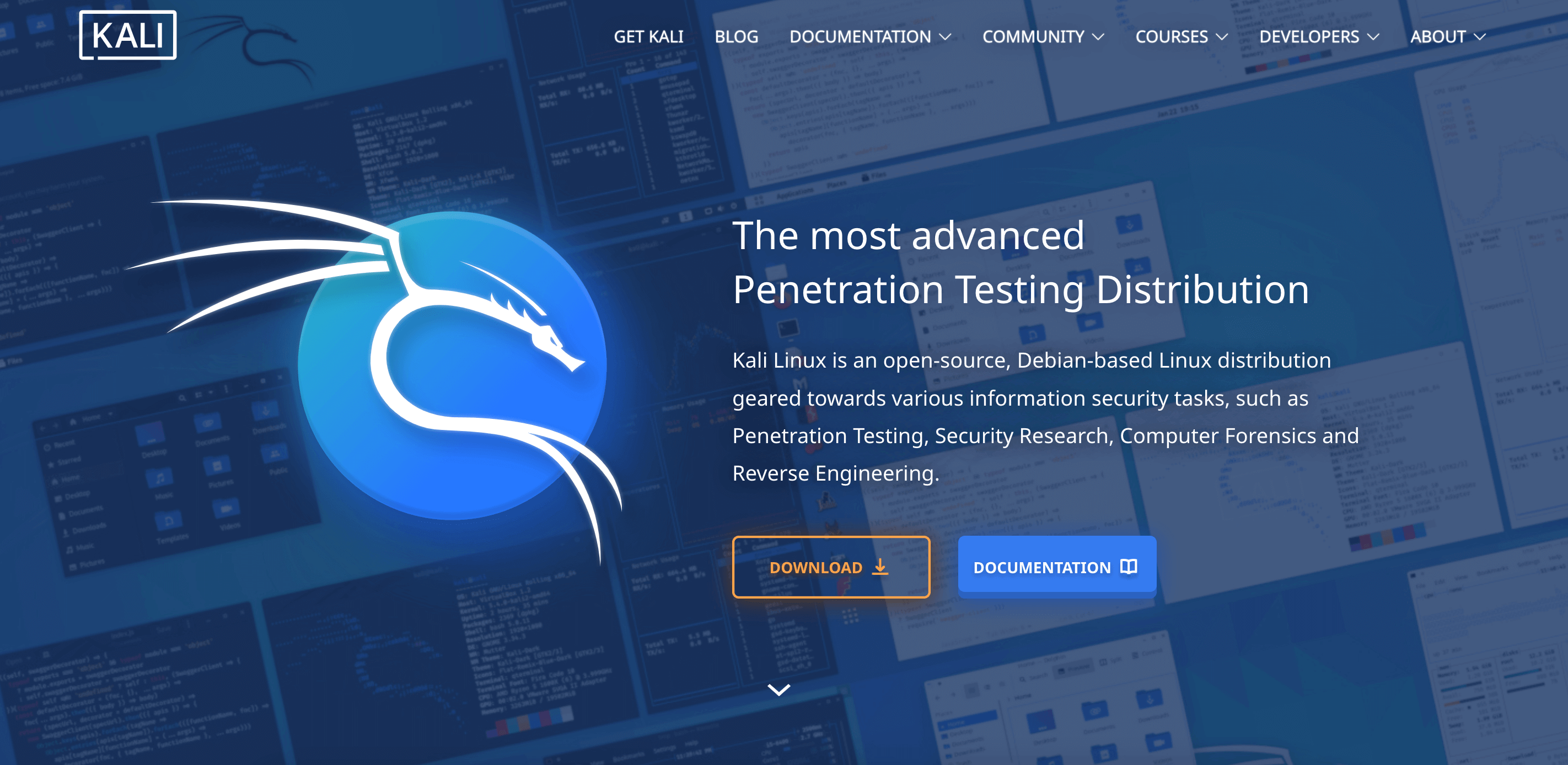
Task: Expand the Community dropdown chevron
Action: coord(1098,37)
